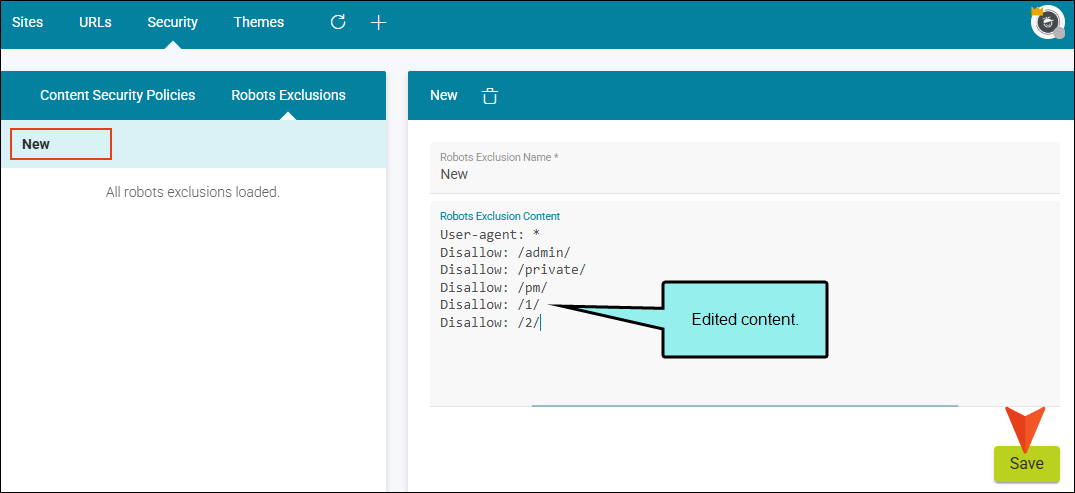The height and width of the screenshot is (493, 1075).
Task: Place cursor after Disallow: /2/ line
Action: click(x=540, y=323)
